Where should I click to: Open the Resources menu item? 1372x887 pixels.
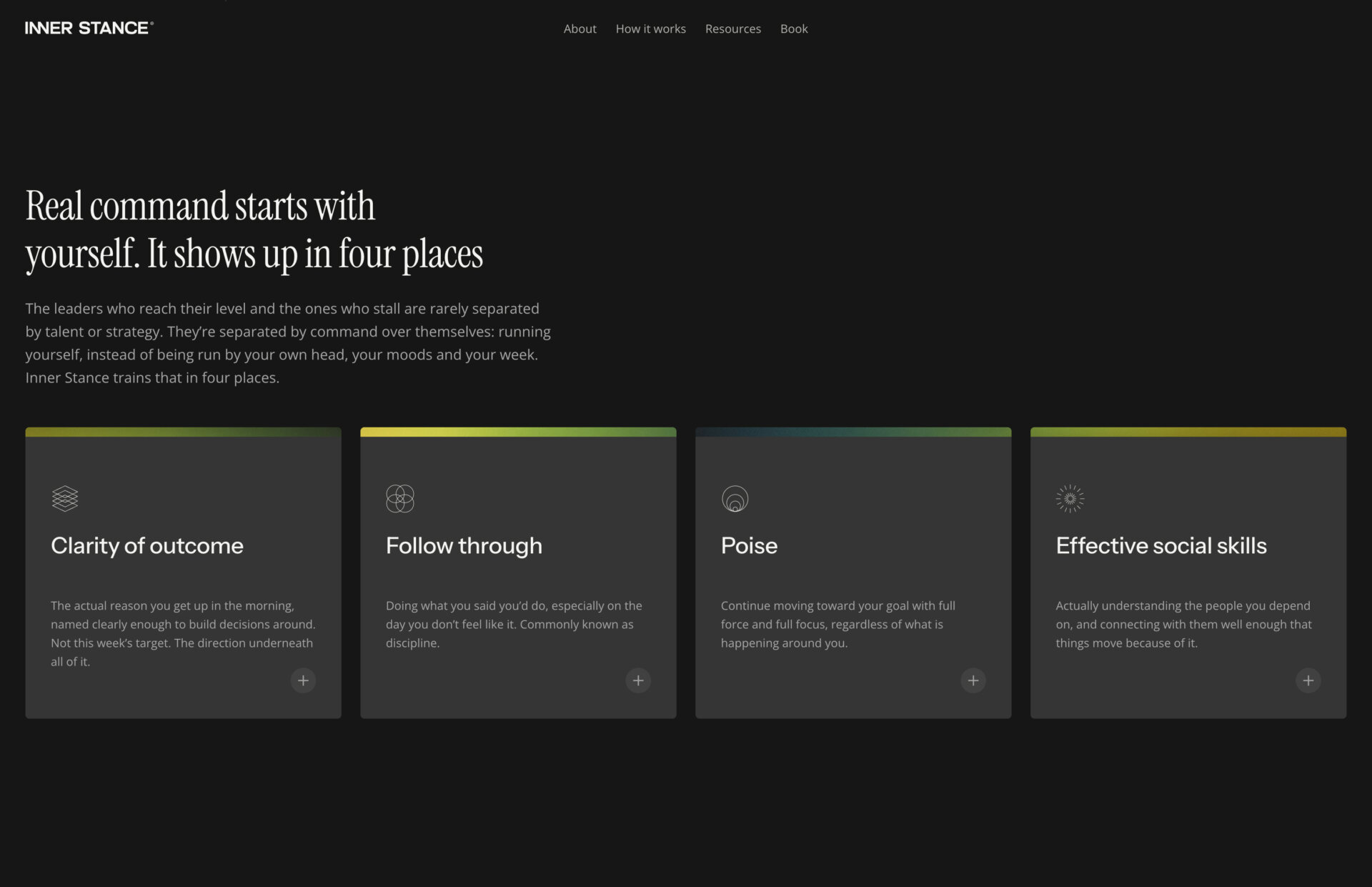(732, 29)
